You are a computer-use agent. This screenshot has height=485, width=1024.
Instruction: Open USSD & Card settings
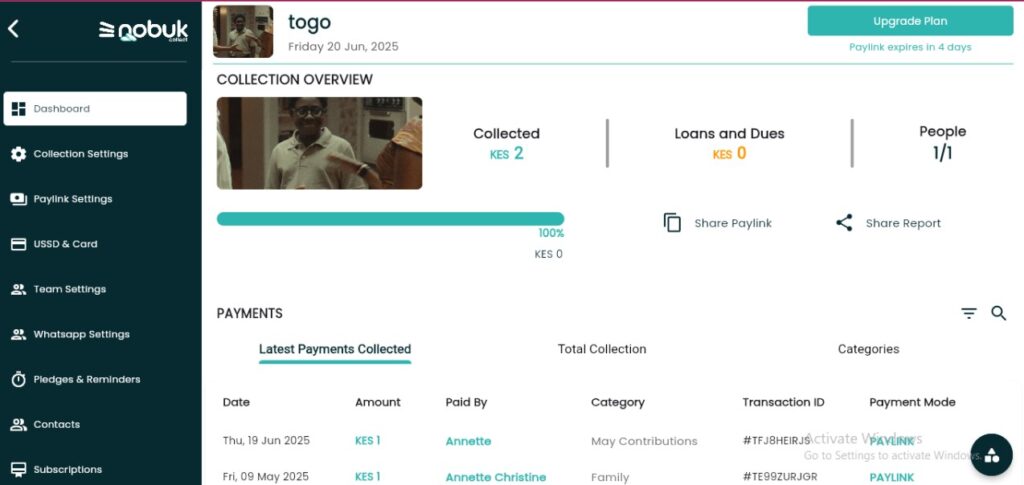65,244
